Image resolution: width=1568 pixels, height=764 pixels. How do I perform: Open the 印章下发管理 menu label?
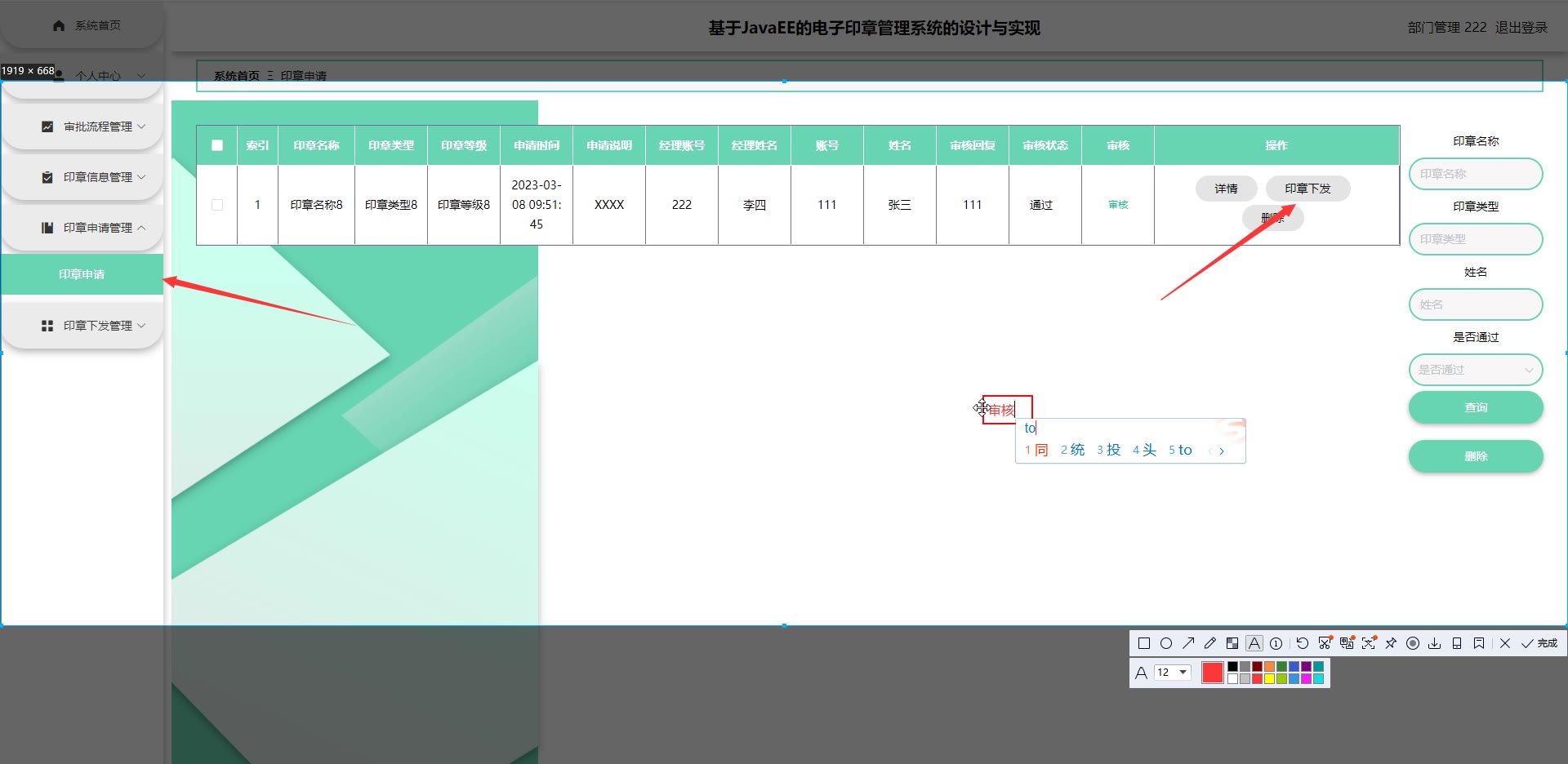[98, 326]
